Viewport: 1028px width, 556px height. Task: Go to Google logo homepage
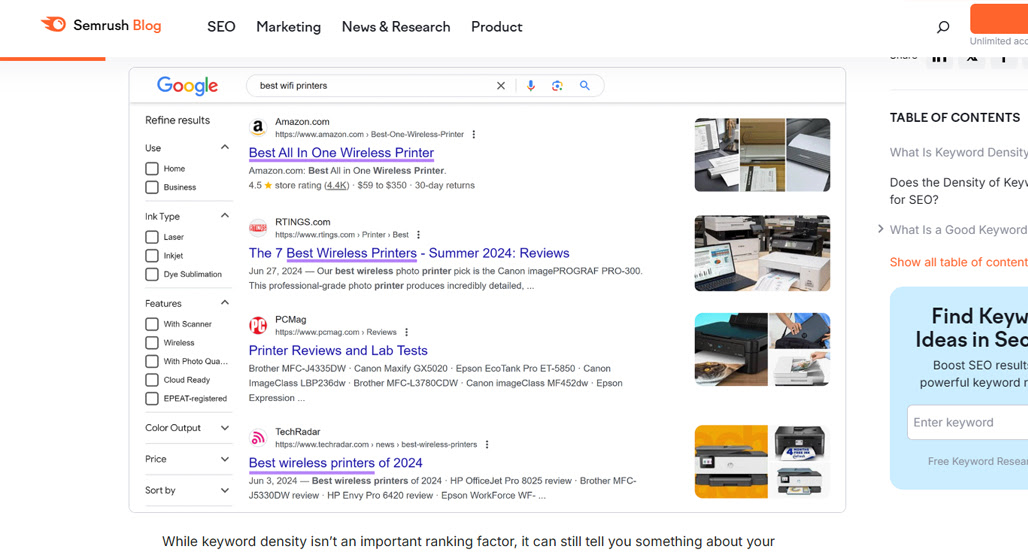(188, 86)
